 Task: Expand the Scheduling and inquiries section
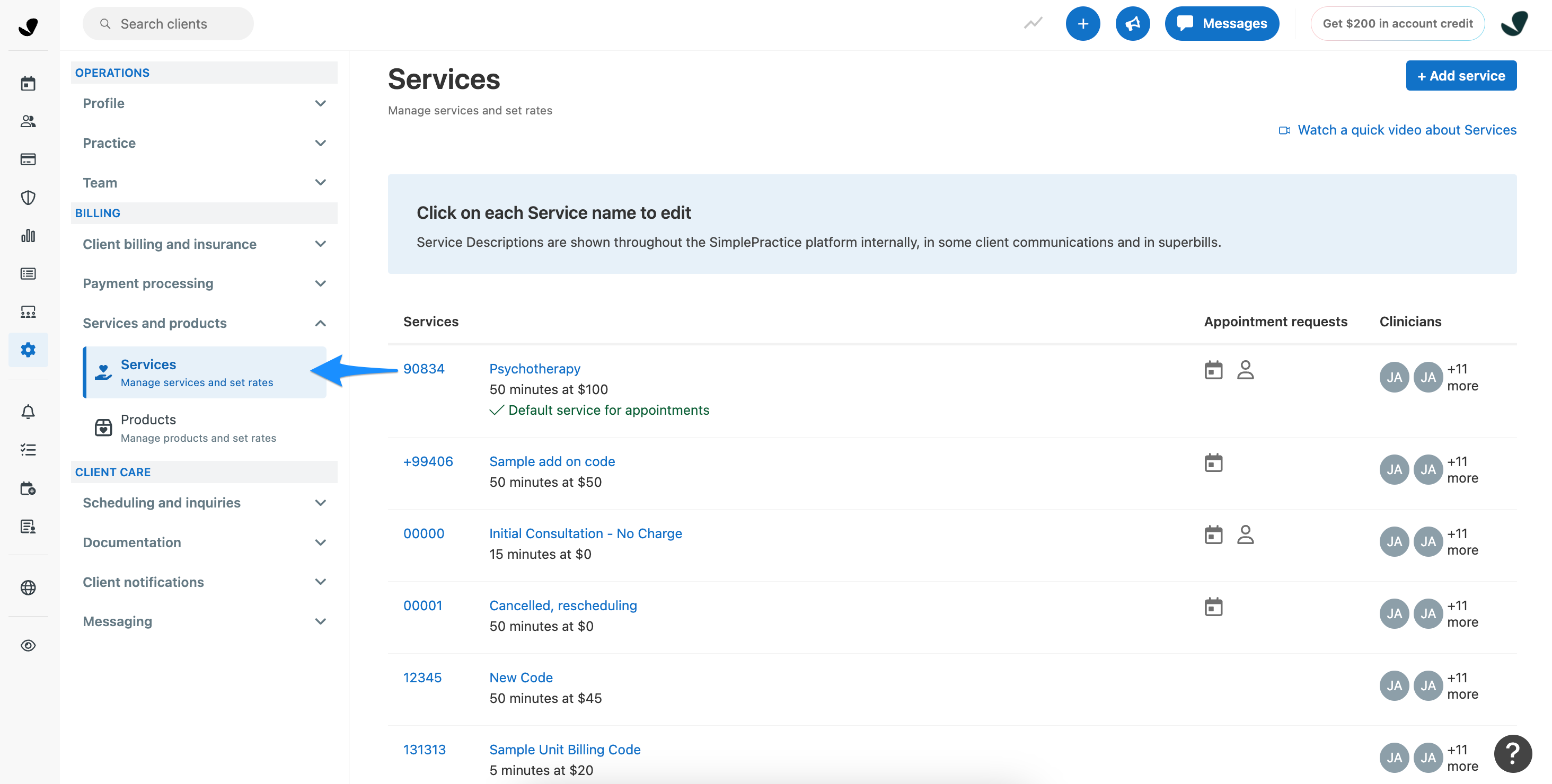pos(204,503)
